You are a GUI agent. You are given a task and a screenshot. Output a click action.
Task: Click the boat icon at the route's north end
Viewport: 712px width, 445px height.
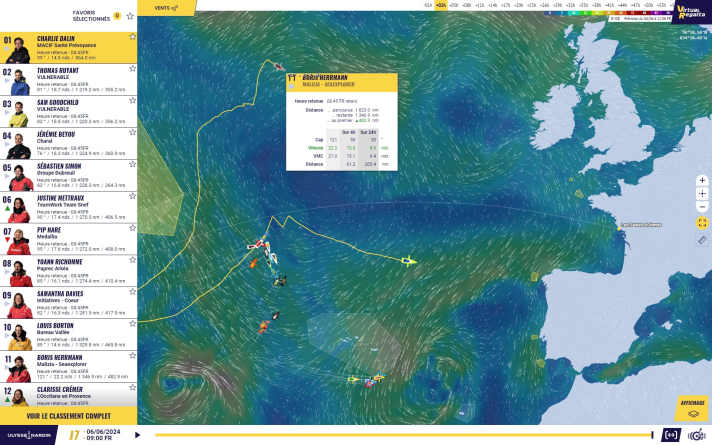tap(279, 67)
